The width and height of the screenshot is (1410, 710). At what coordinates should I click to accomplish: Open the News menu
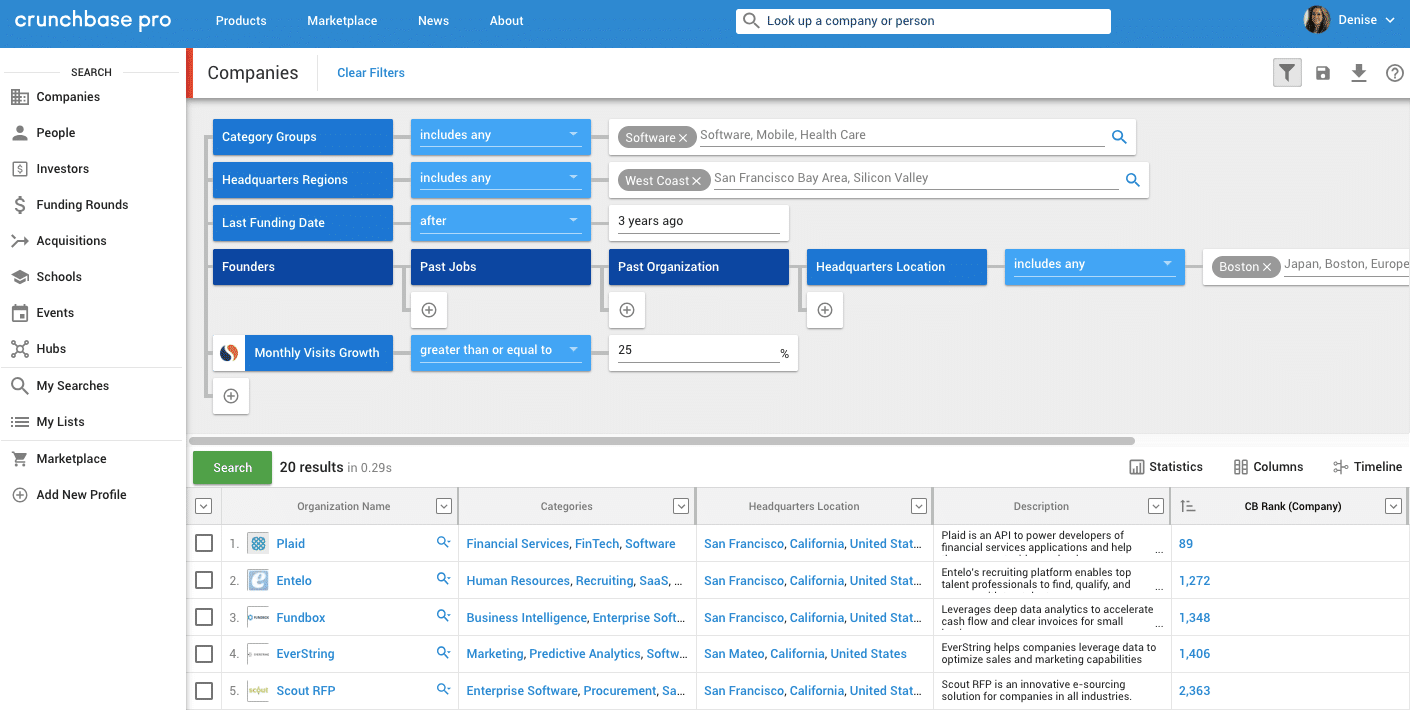[x=433, y=21]
